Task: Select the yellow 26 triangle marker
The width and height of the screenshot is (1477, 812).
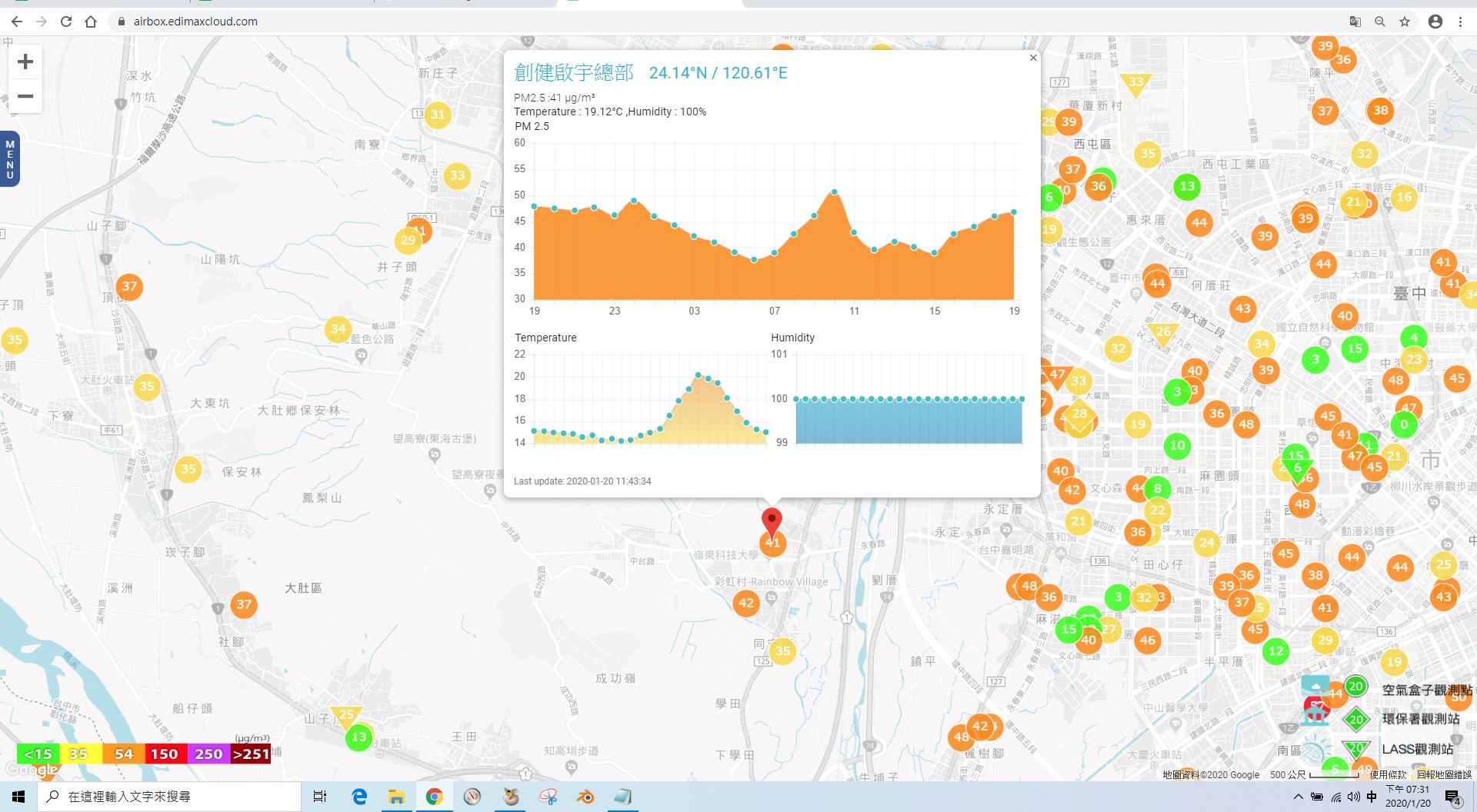Action: [1163, 334]
